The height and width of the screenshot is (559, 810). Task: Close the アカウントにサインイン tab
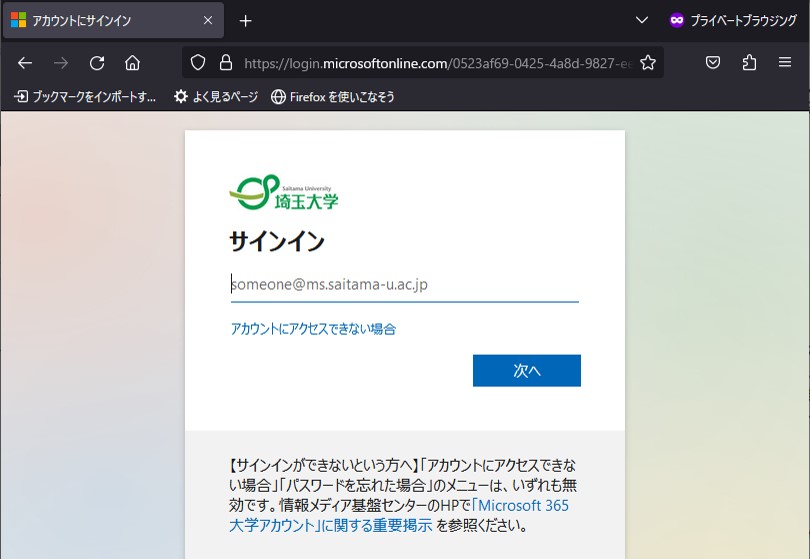208,21
